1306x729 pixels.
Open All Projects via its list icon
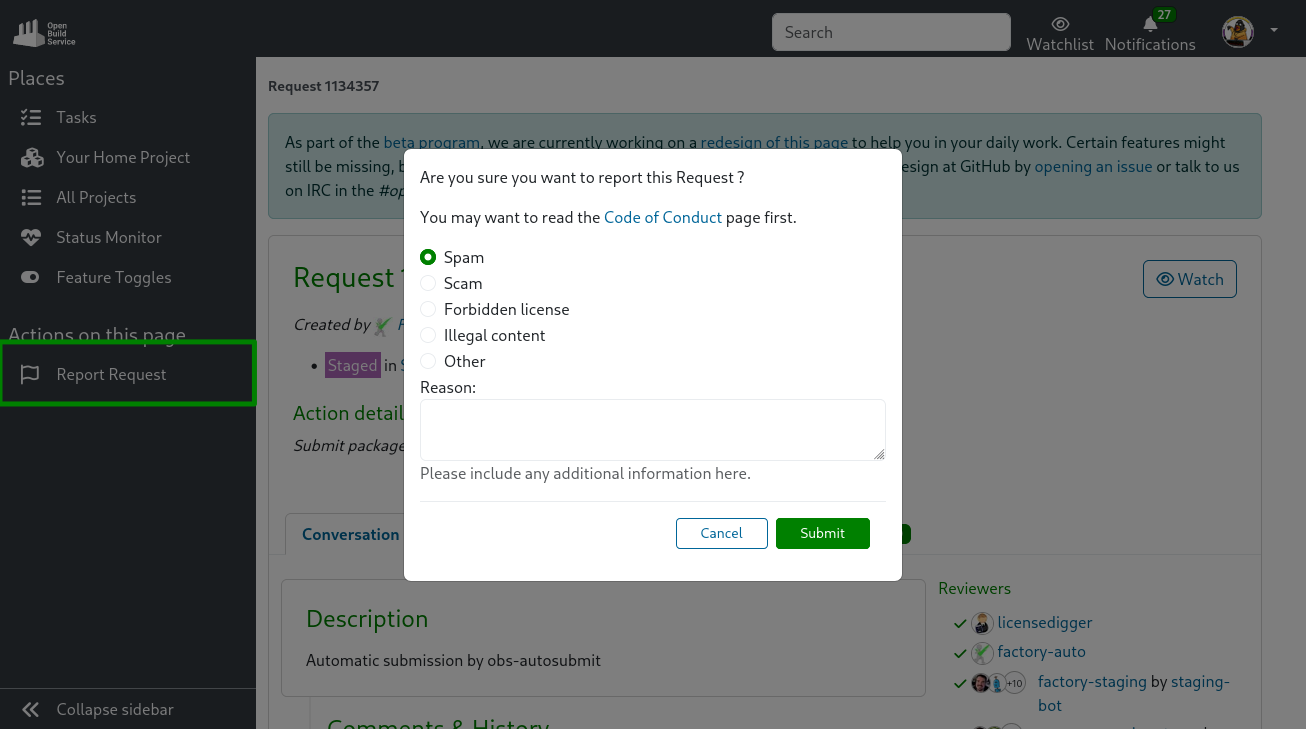pos(32,197)
